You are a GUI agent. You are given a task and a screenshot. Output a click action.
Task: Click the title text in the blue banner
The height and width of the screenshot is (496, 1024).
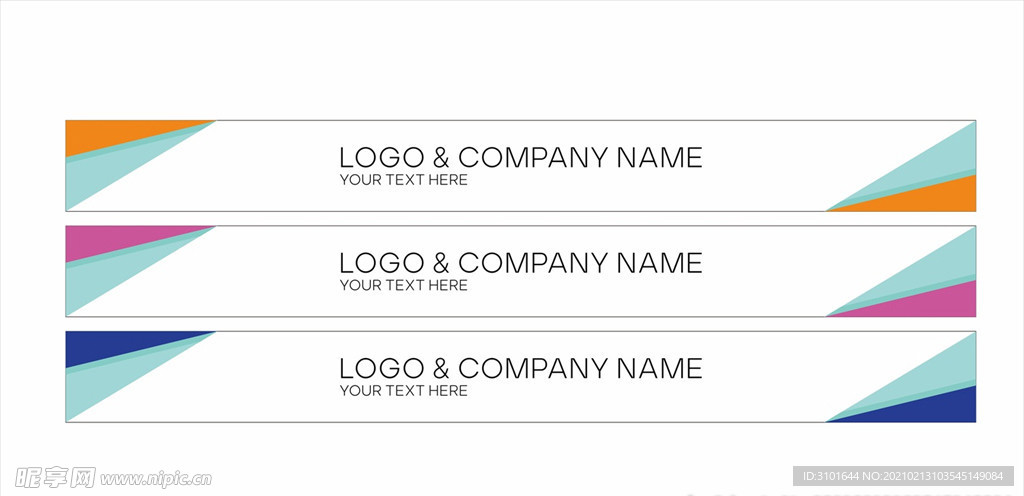point(520,369)
